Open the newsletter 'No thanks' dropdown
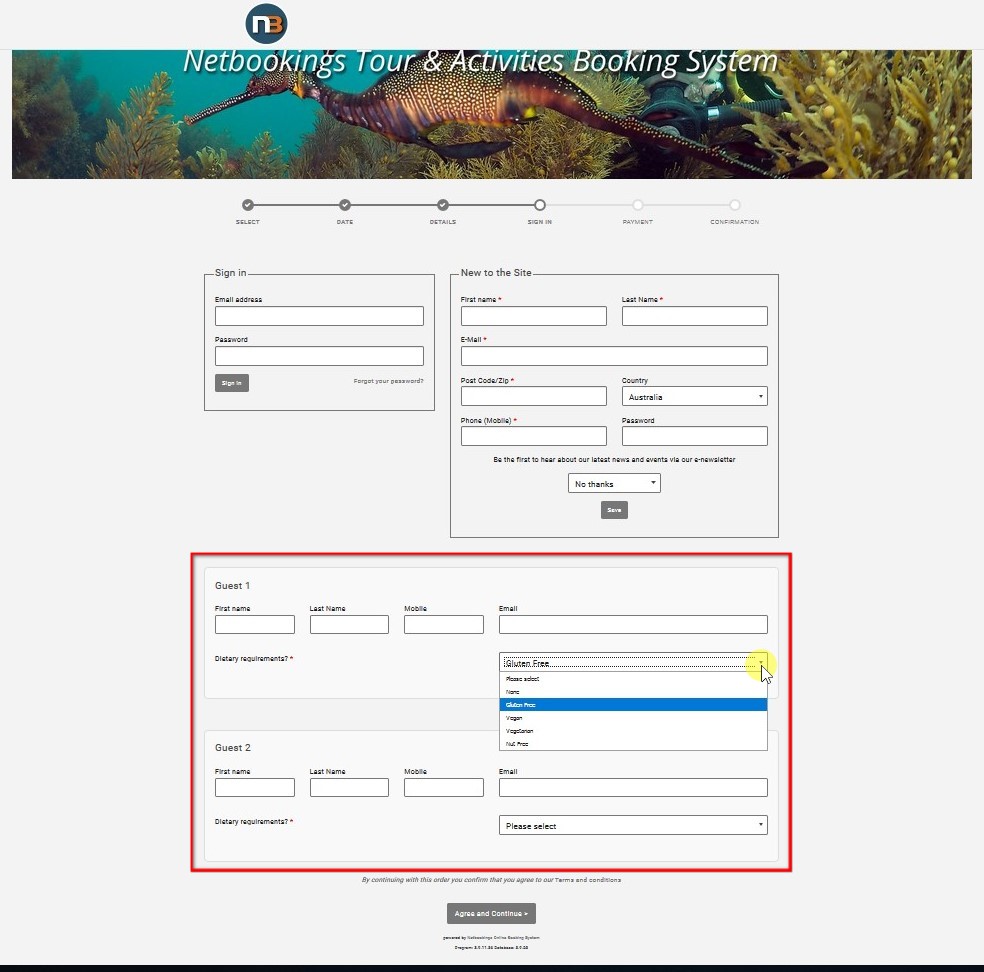This screenshot has height=972, width=984. [613, 483]
